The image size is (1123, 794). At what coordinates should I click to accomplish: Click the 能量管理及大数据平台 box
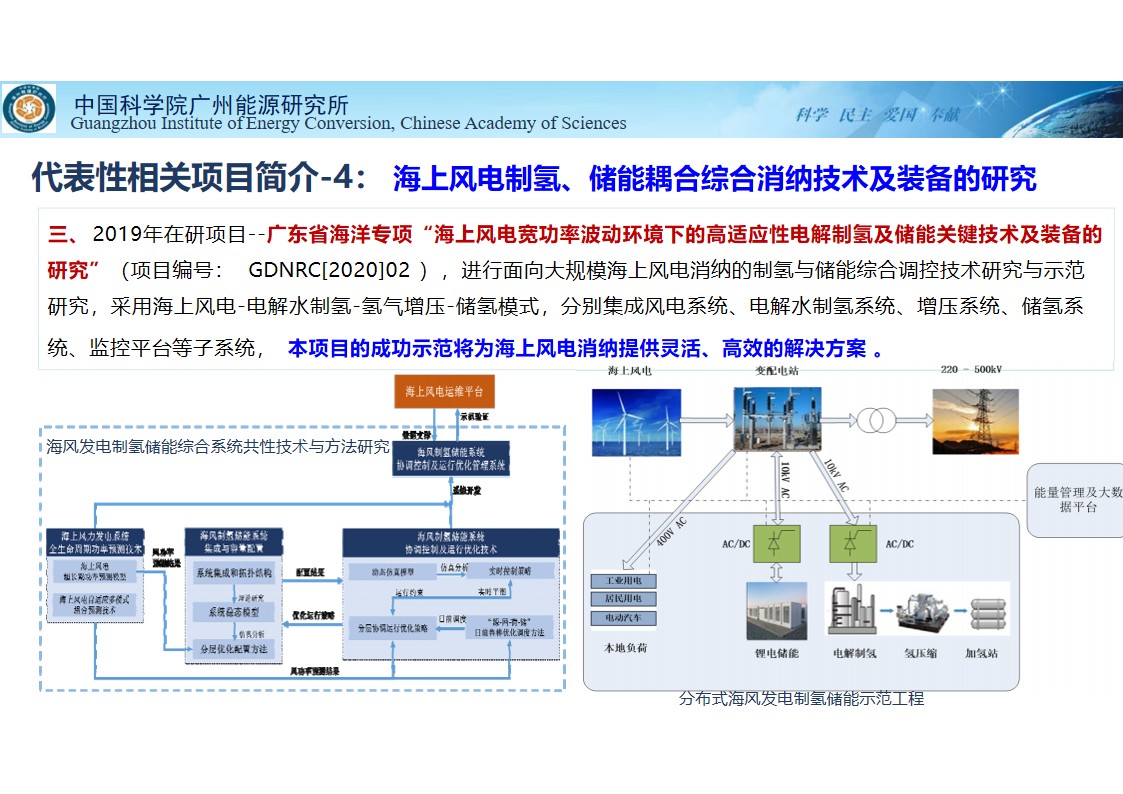point(1077,500)
